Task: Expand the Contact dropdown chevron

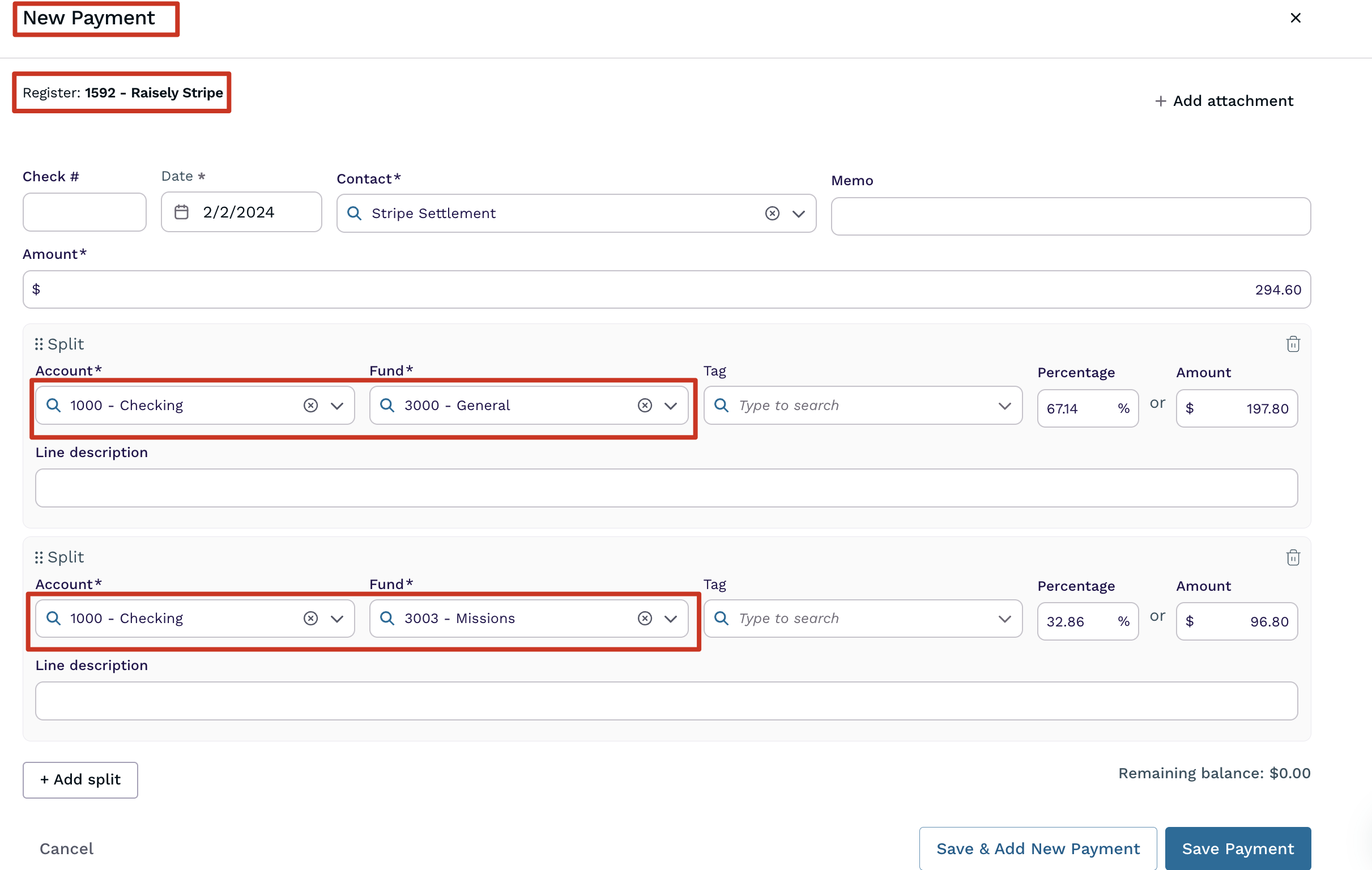Action: point(798,214)
